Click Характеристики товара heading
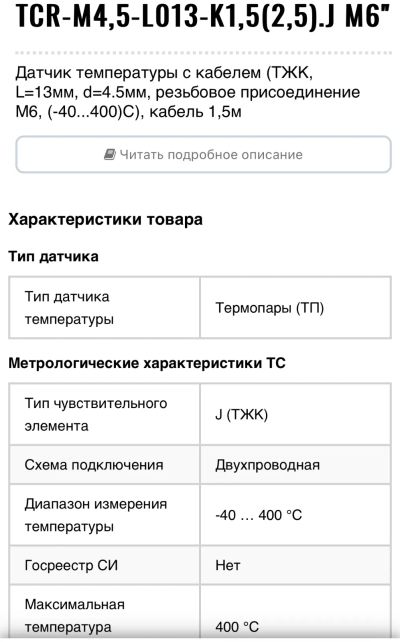This screenshot has width=400, height=642. pos(106,219)
